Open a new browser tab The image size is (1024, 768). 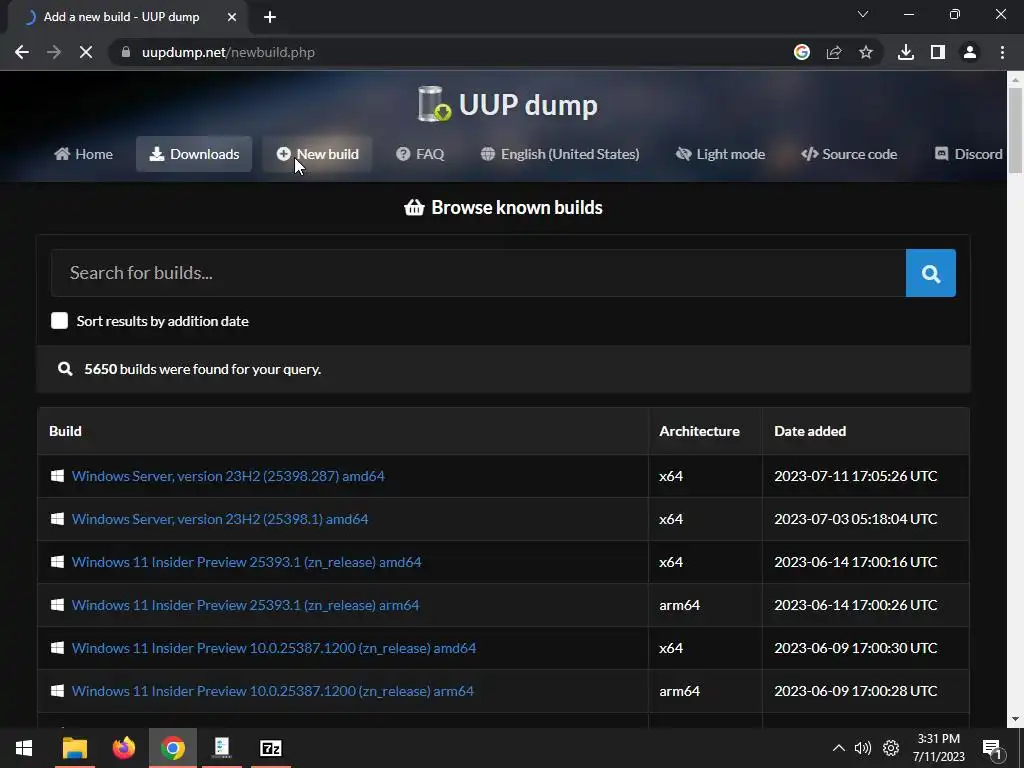pos(270,17)
